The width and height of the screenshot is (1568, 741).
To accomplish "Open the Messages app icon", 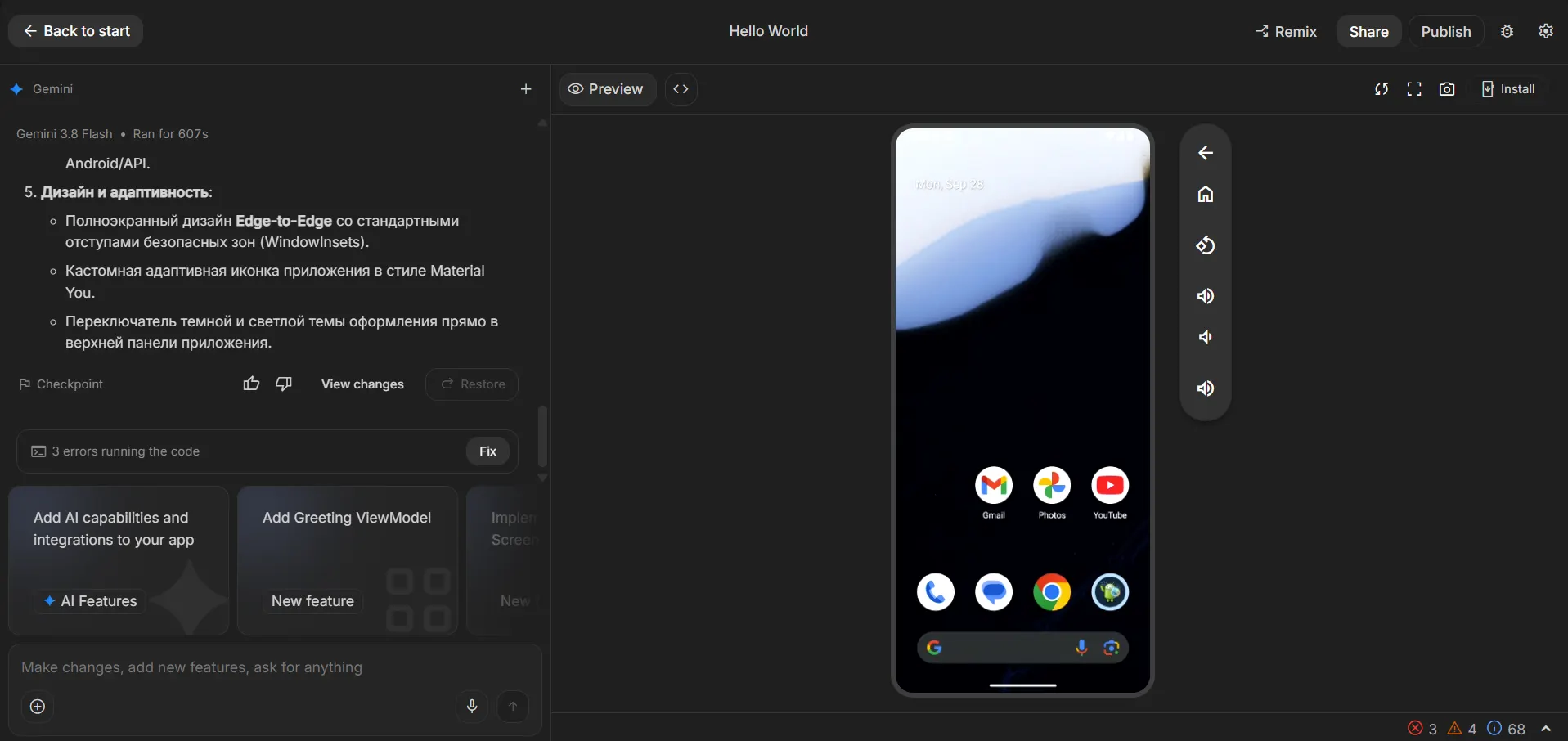I will pos(994,592).
